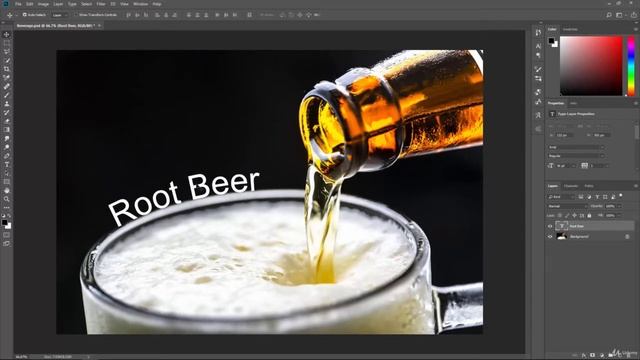Image resolution: width=640 pixels, height=360 pixels.
Task: Select the Blur tool
Action: [x=7, y=138]
